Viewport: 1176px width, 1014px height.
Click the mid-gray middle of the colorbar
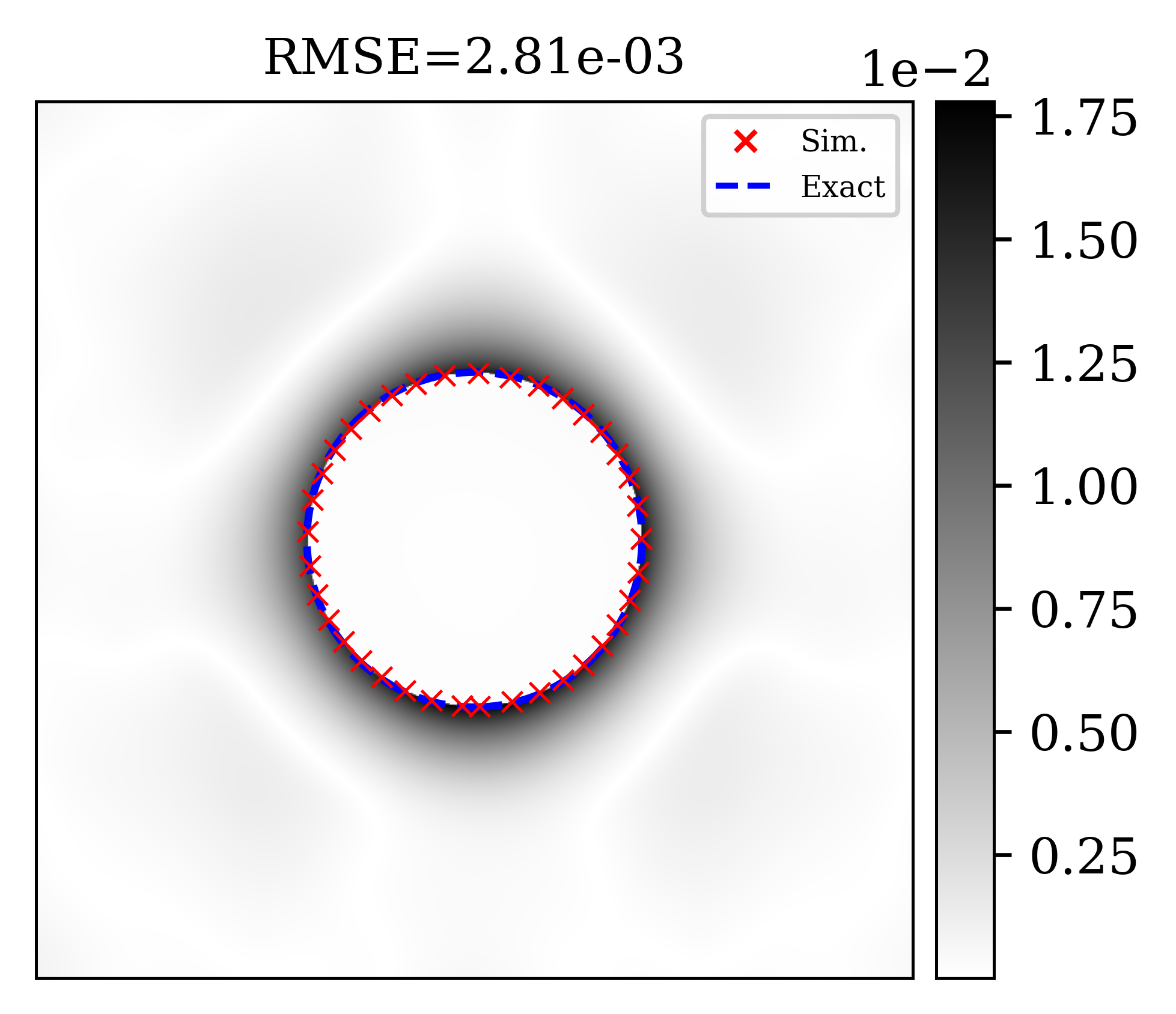tap(965, 539)
